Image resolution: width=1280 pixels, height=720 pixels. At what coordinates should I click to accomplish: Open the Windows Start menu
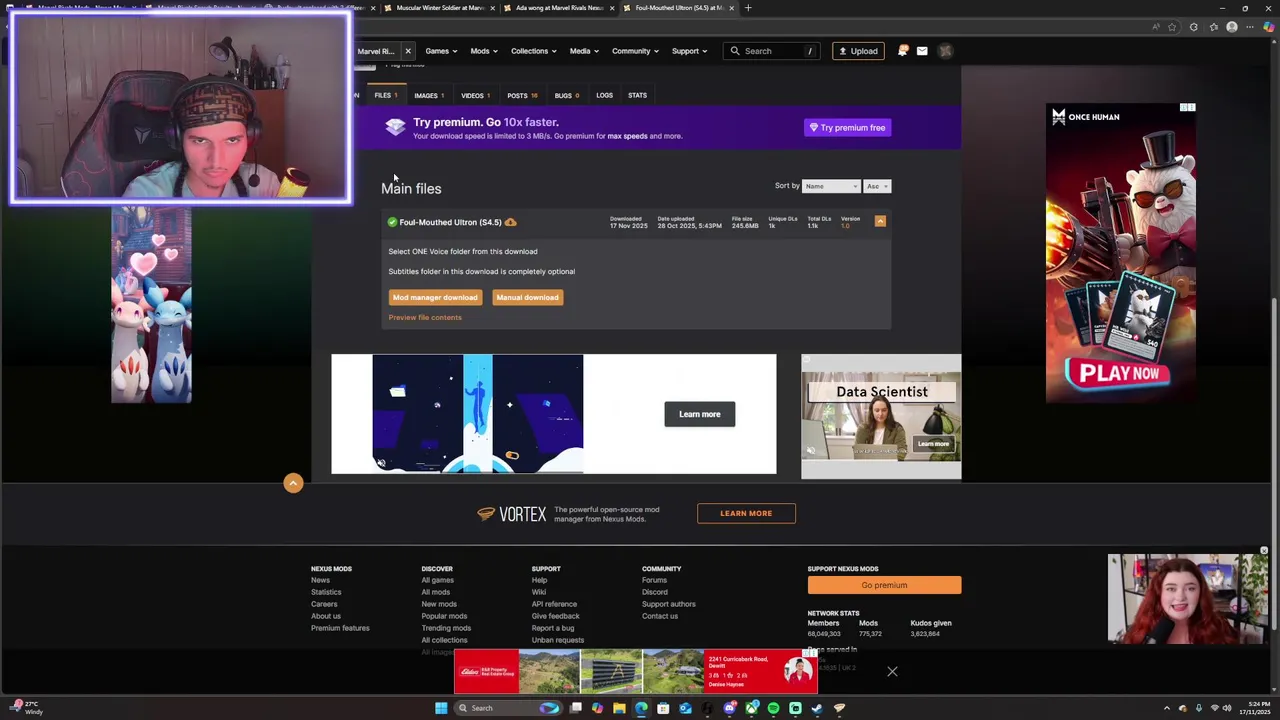441,708
